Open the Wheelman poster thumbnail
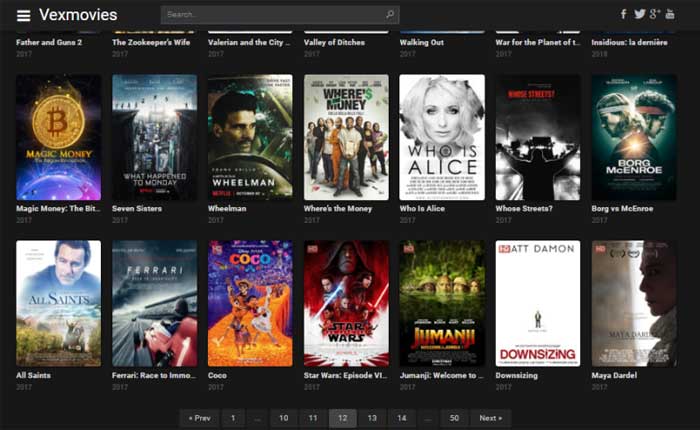700x430 pixels. coord(250,138)
